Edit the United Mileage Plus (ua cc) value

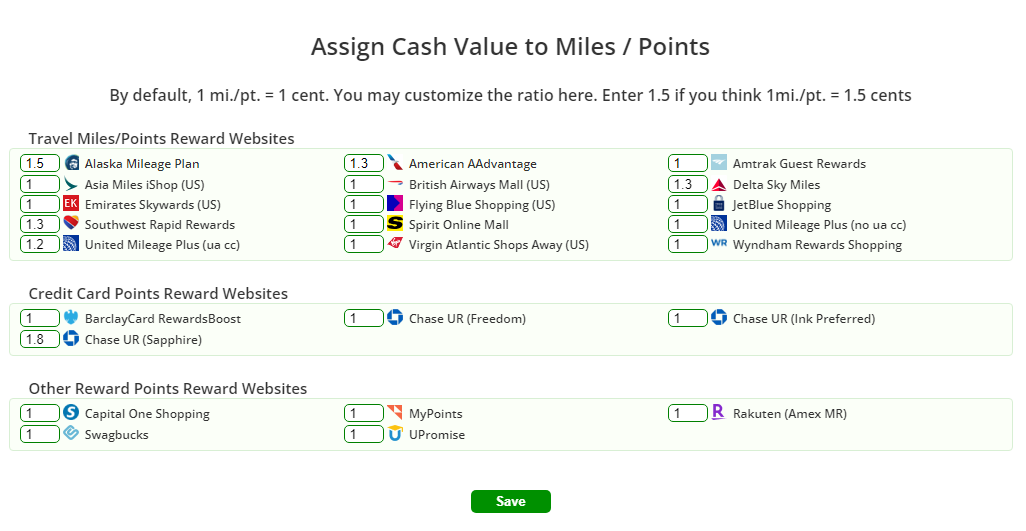(40, 244)
